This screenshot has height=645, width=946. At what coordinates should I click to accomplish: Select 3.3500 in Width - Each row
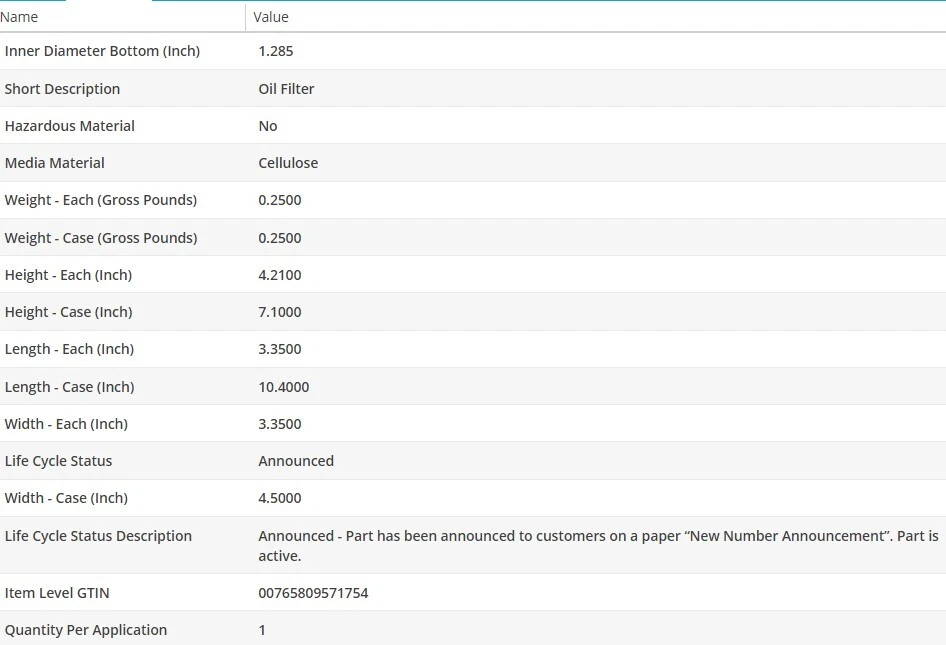[x=280, y=424]
